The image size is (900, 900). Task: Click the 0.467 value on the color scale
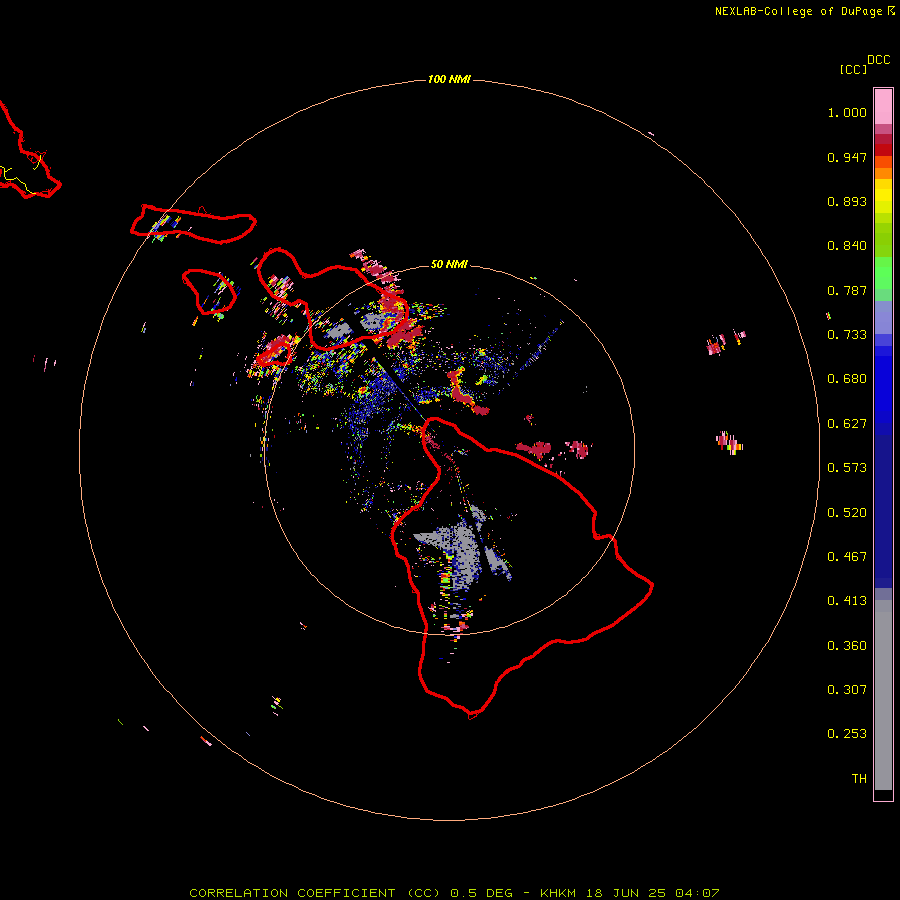(x=847, y=557)
